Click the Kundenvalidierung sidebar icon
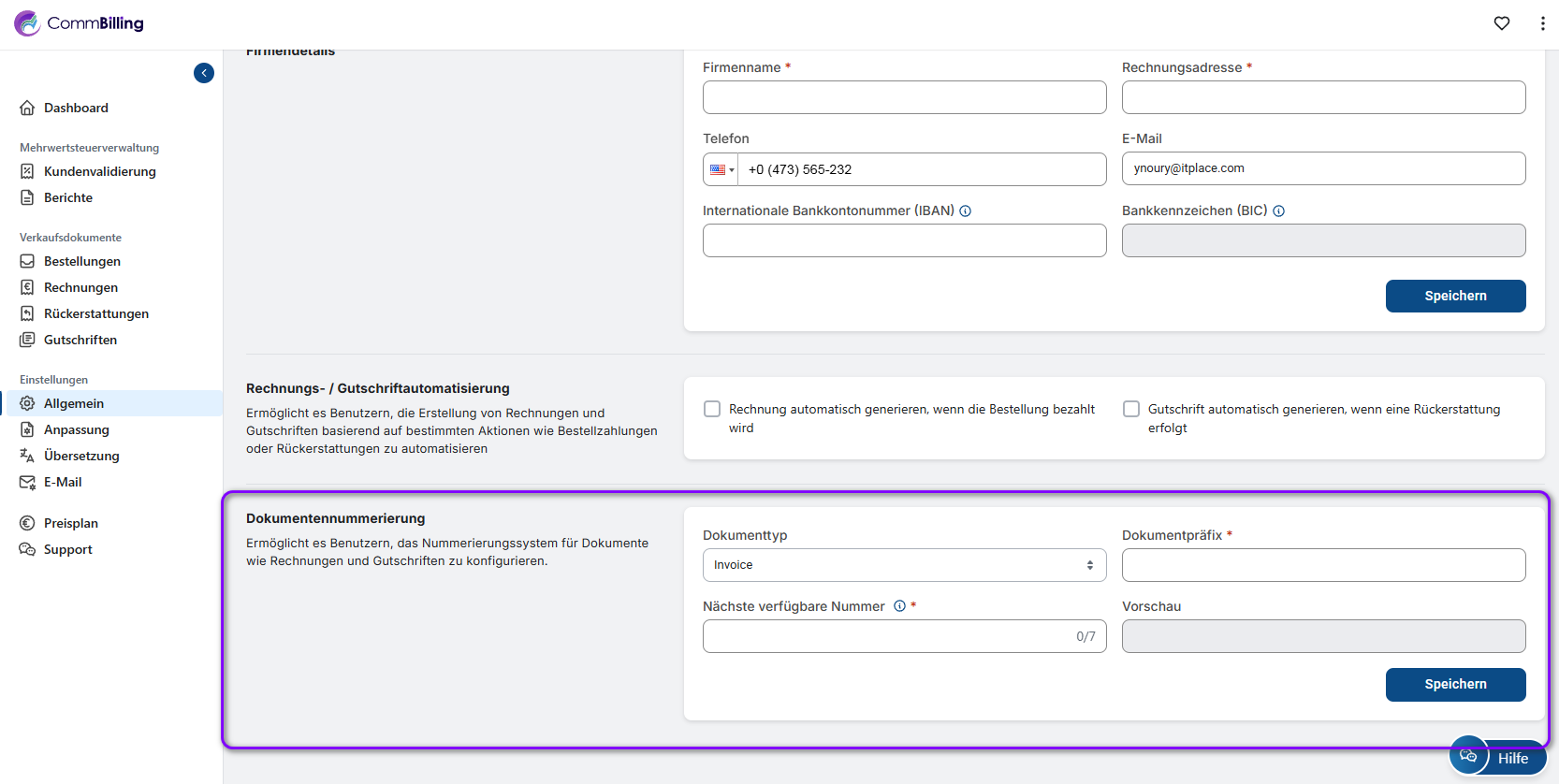The width and height of the screenshot is (1559, 784). [27, 171]
